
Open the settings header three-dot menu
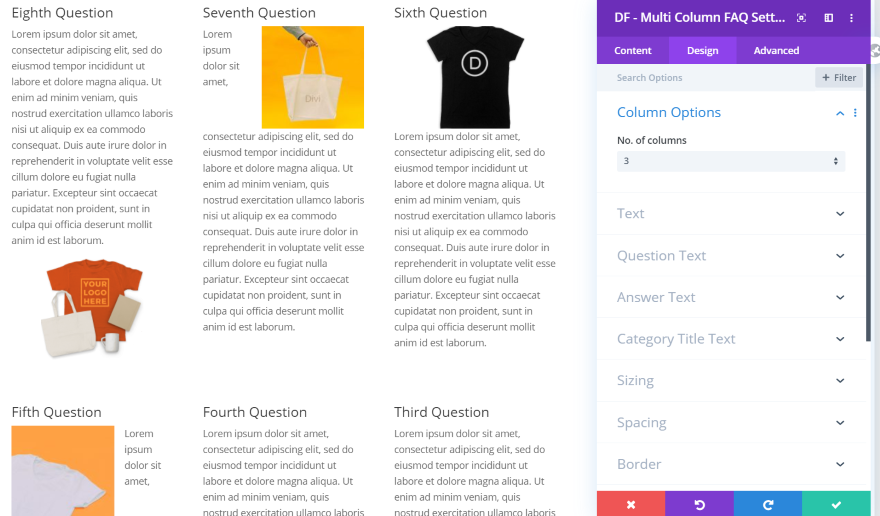[851, 18]
